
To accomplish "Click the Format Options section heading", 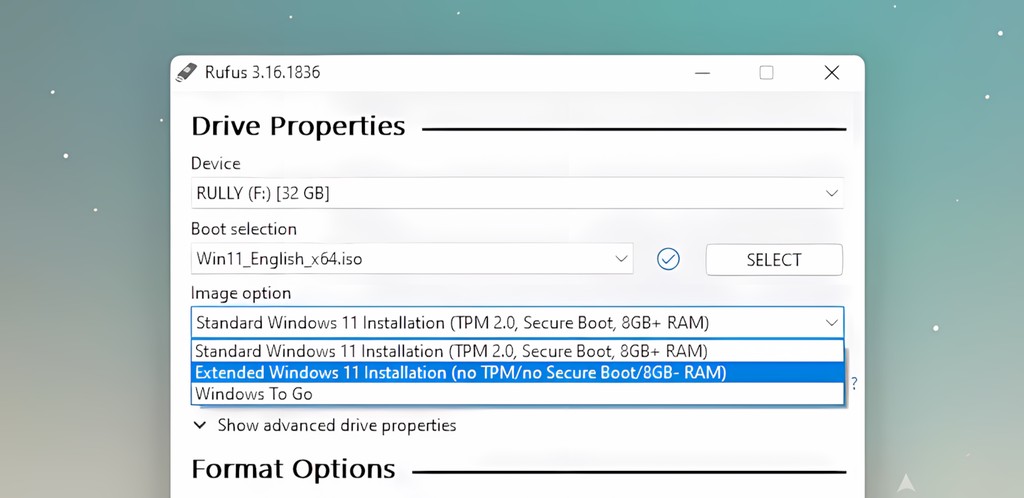I will (x=293, y=469).
